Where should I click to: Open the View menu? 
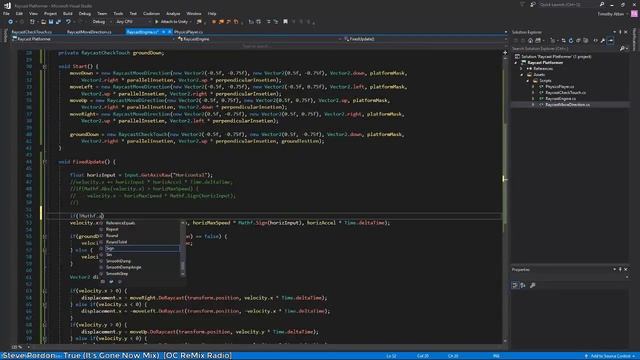tap(33, 13)
